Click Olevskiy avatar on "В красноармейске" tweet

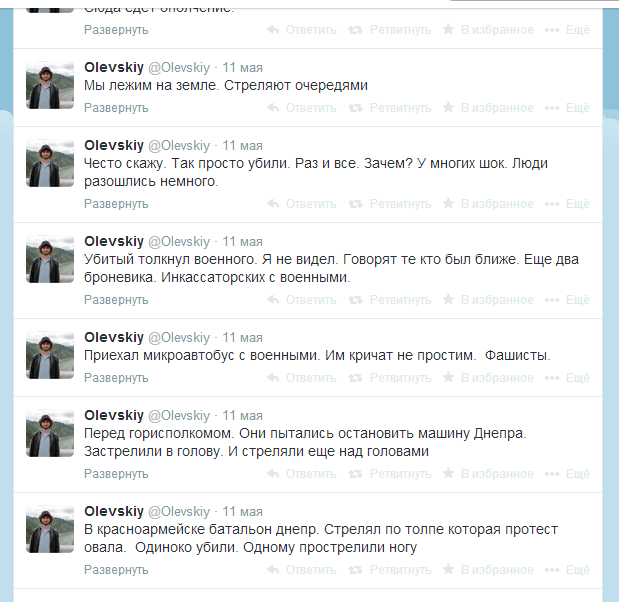(x=50, y=529)
